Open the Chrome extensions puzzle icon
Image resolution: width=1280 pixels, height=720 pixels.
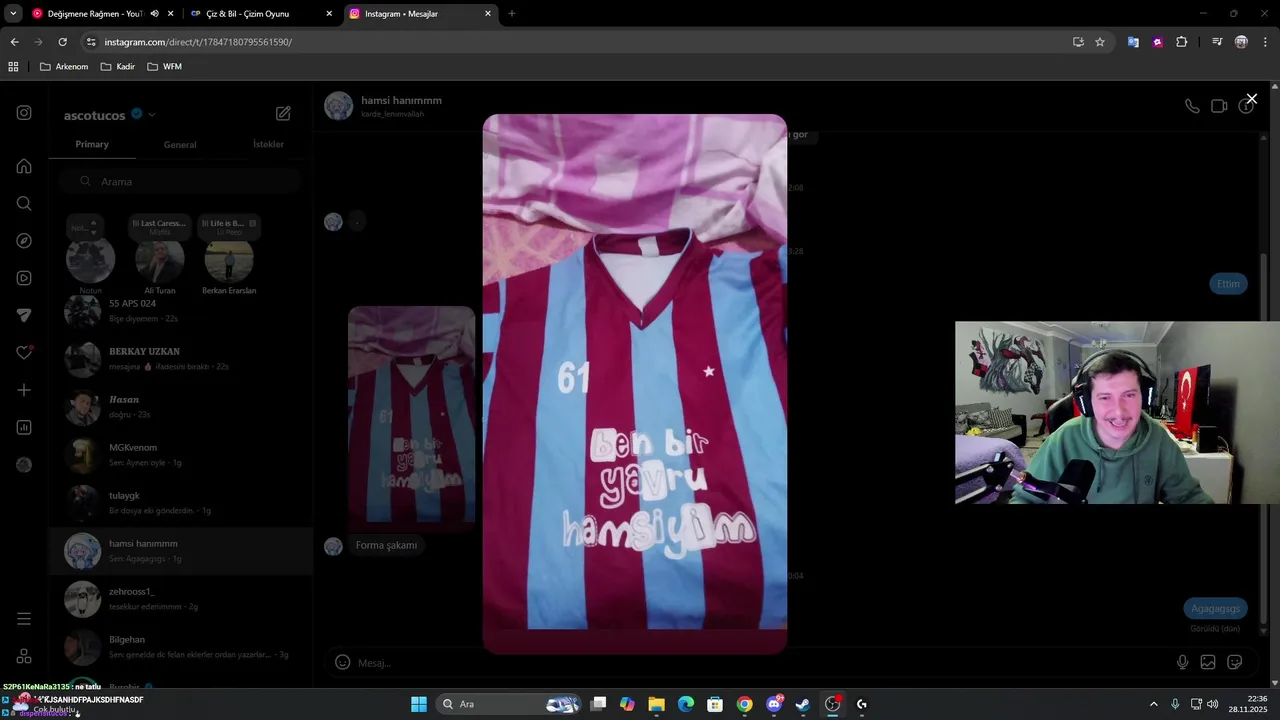coord(1182,42)
